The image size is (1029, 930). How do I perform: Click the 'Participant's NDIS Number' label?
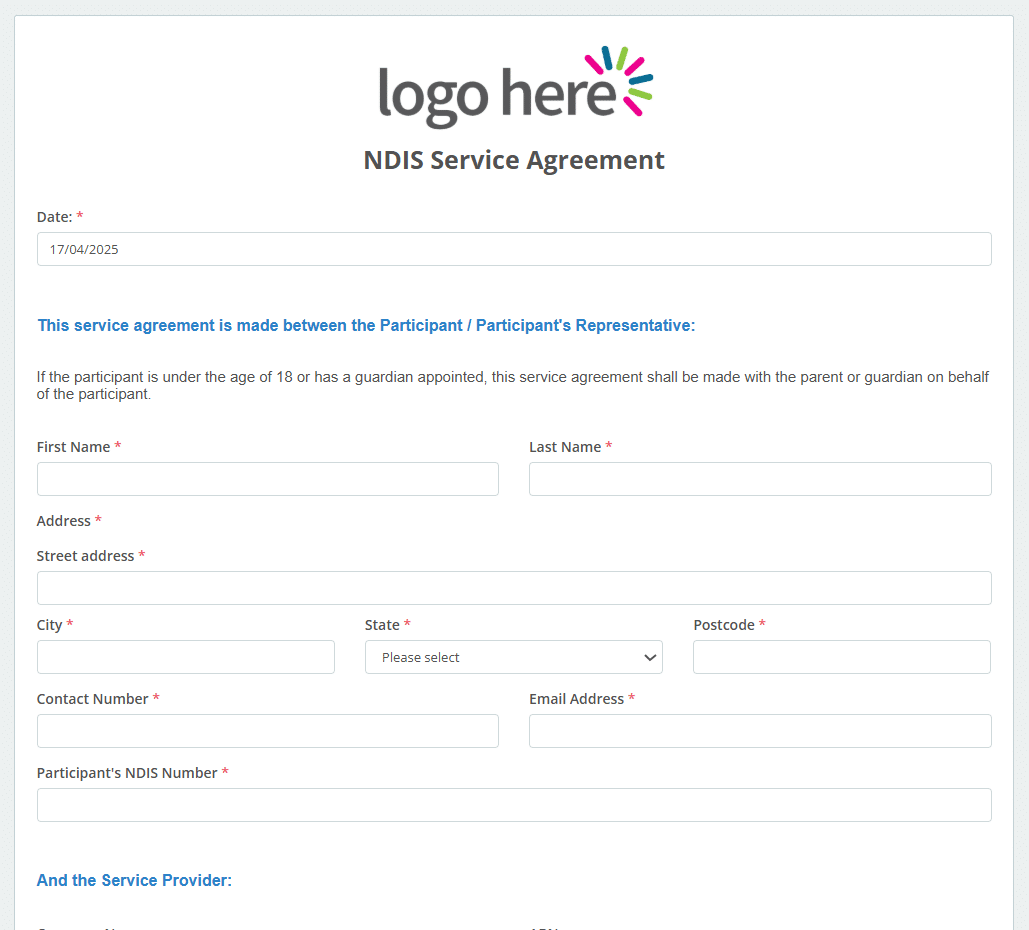127,773
